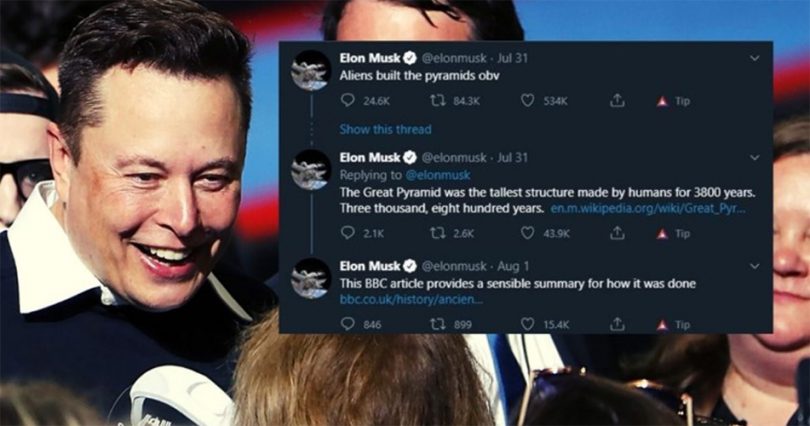Viewport: 810px width, 426px height.
Task: Reply to the Great Pyramid tweet
Action: [348, 233]
